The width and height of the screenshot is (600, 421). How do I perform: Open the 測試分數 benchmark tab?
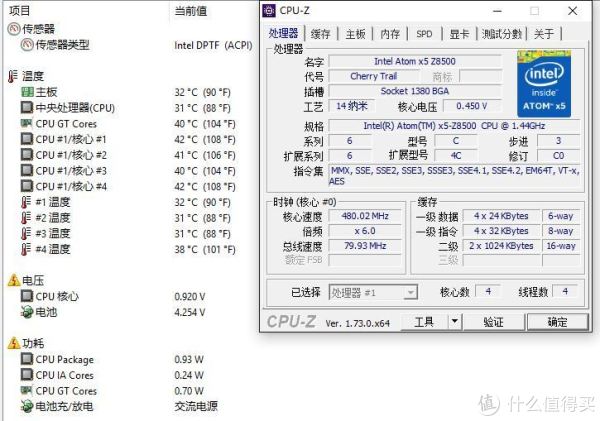coord(502,34)
